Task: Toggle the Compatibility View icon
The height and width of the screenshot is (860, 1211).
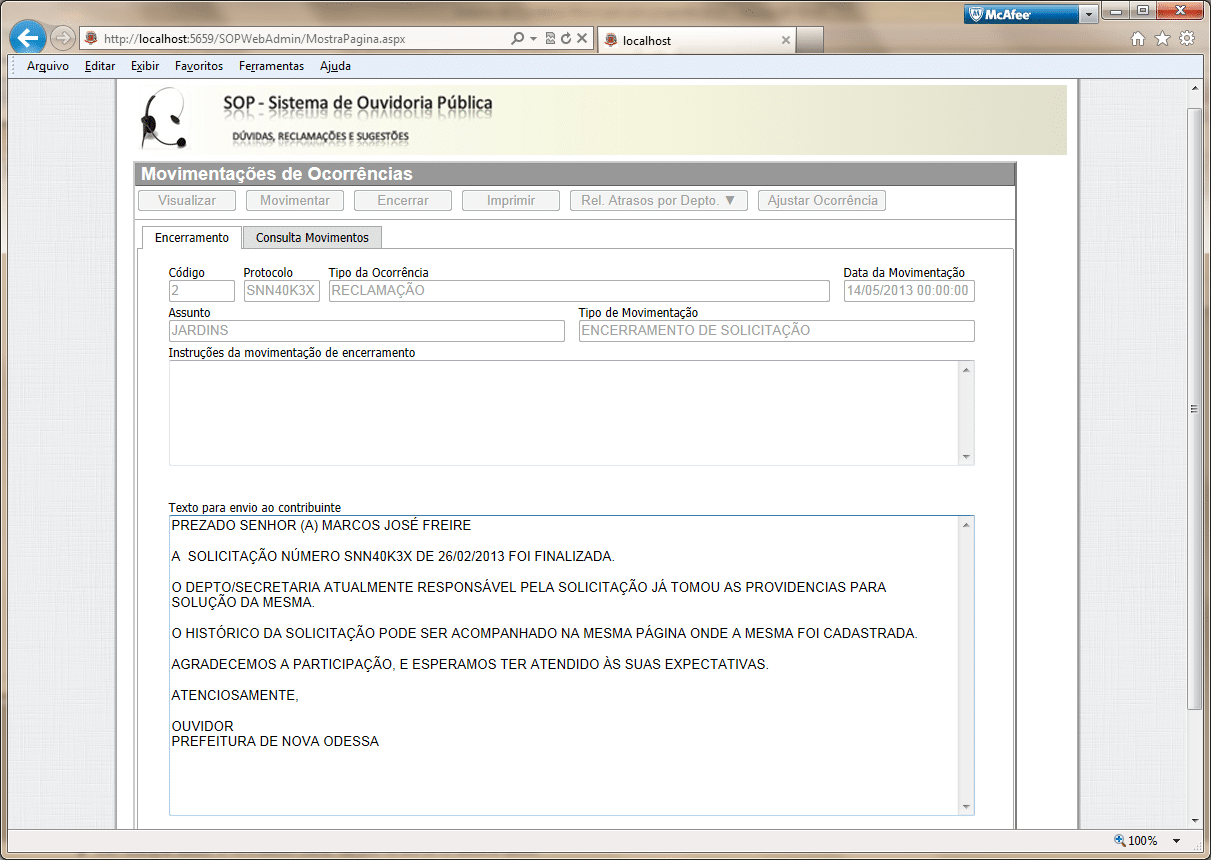Action: [x=550, y=39]
